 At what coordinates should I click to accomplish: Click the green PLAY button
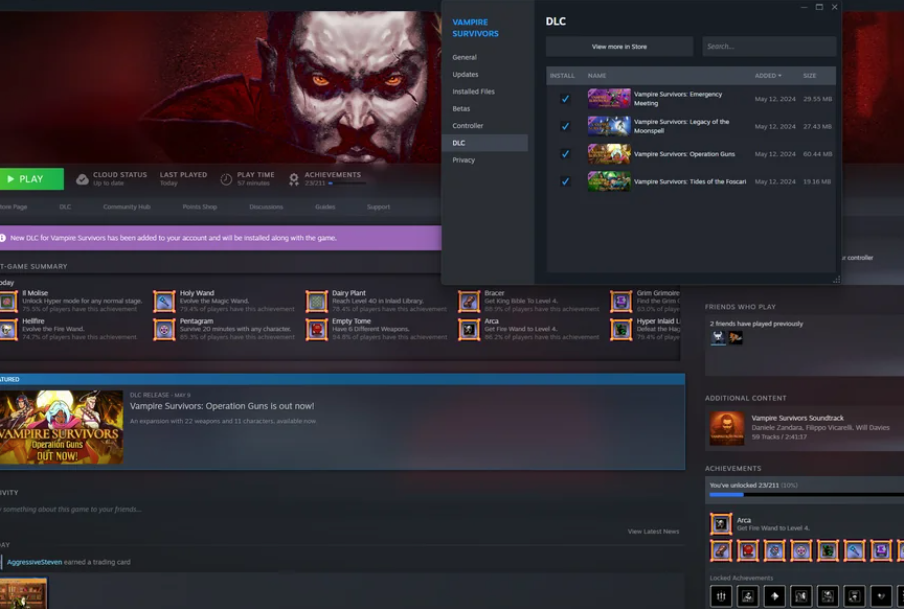click(x=32, y=179)
